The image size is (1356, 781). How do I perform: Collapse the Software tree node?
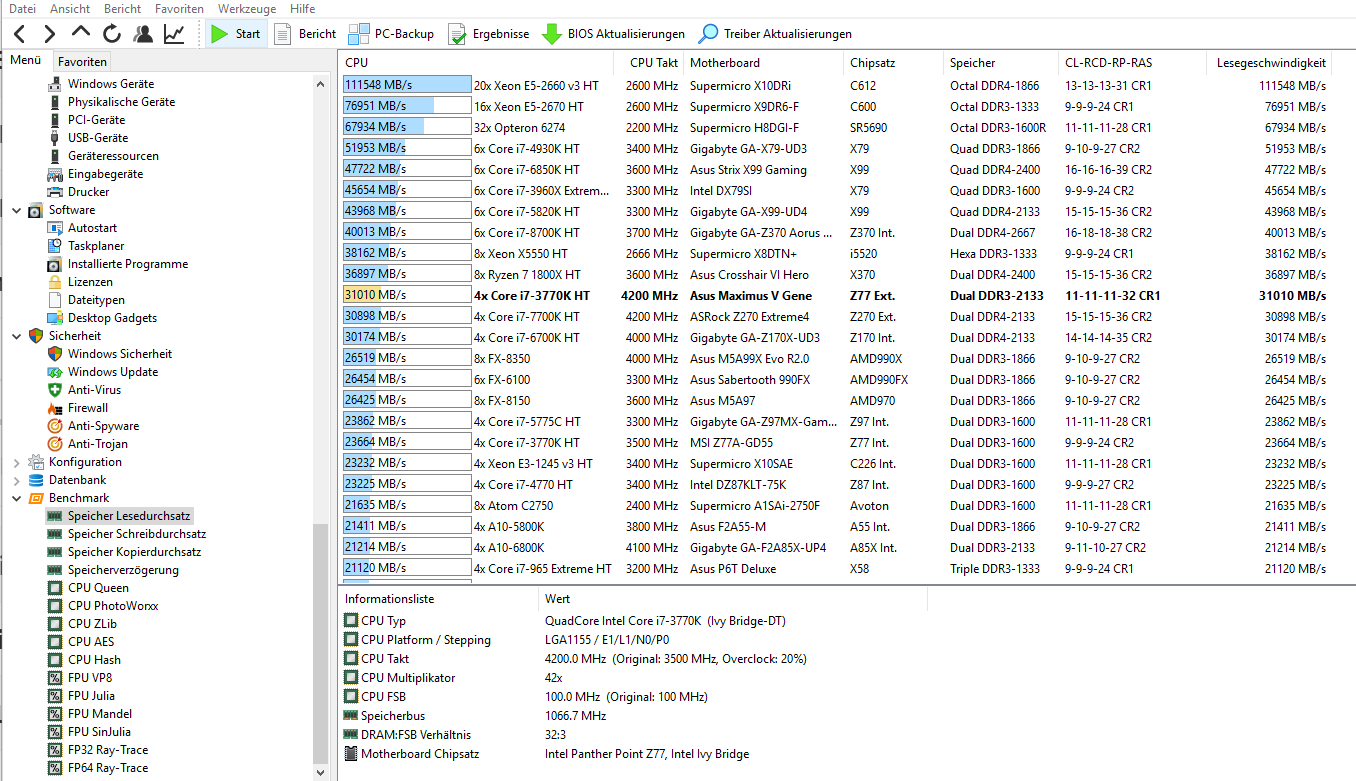(16, 210)
